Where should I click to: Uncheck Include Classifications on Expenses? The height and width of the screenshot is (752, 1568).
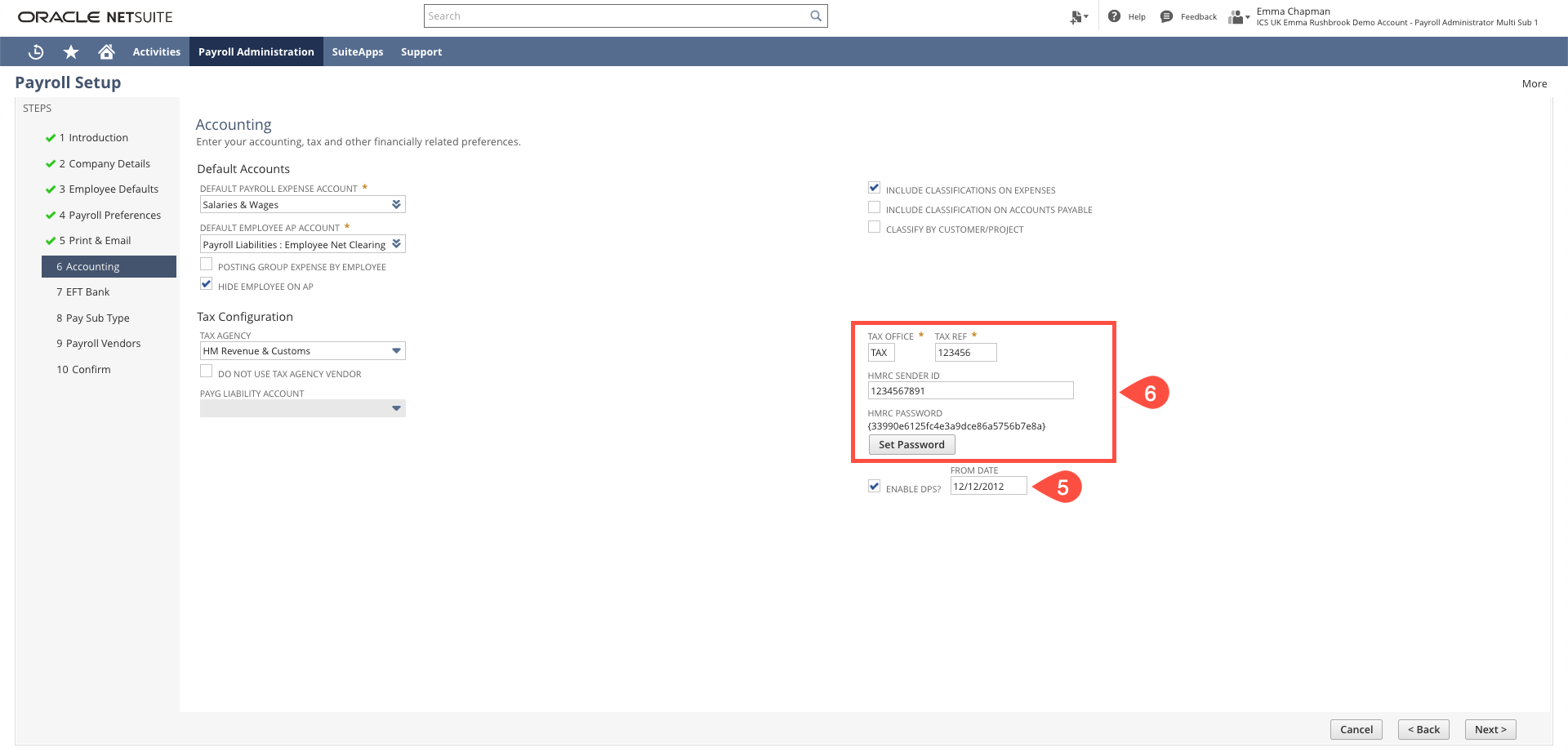pos(874,187)
